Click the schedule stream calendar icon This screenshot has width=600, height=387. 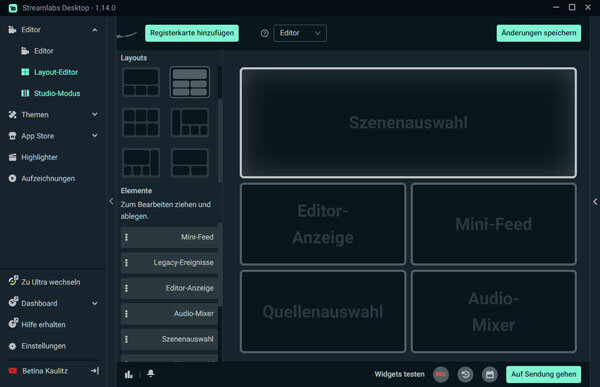point(490,374)
